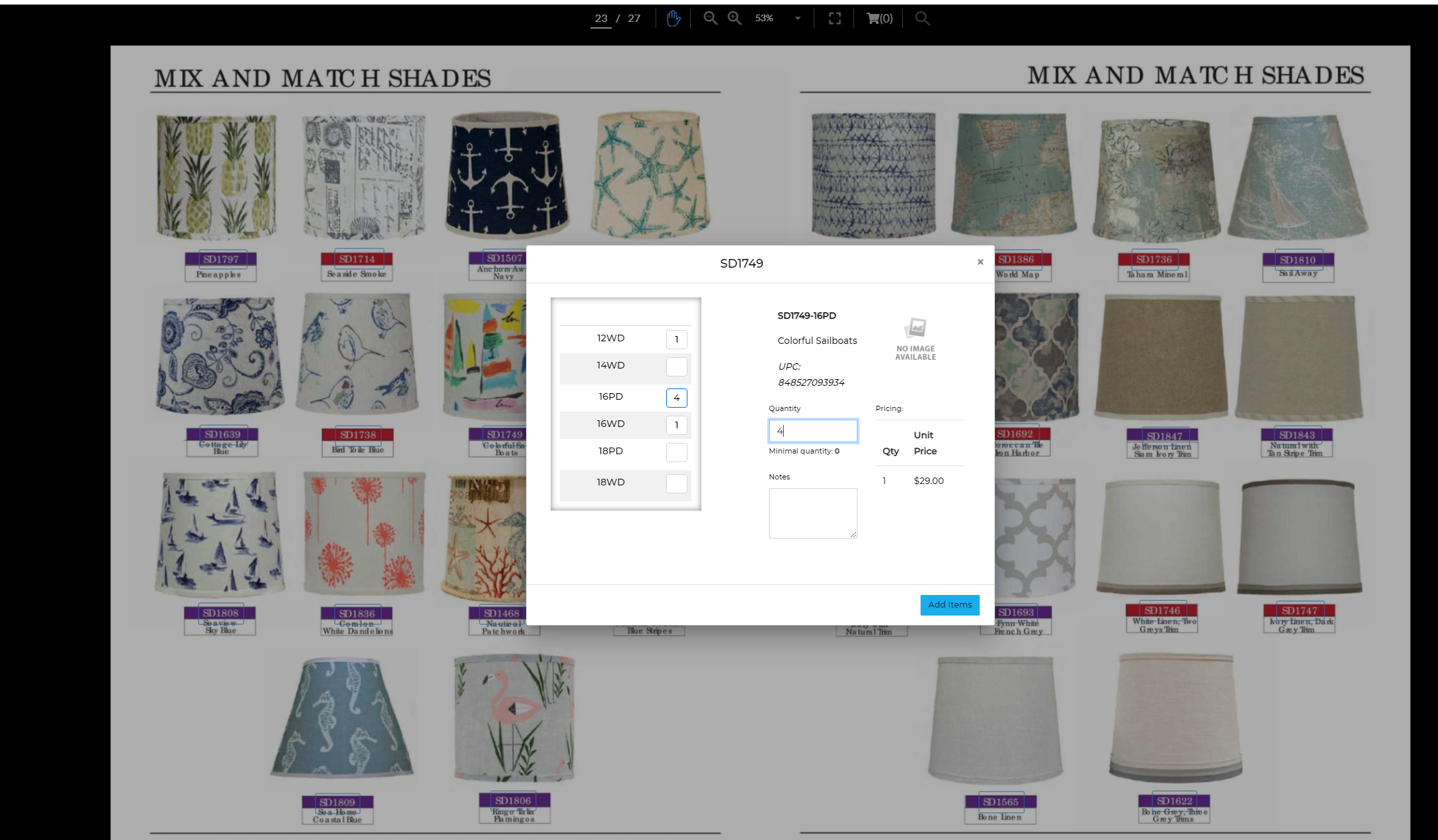The height and width of the screenshot is (840, 1438).
Task: Open the zoom percentage dropdown arrow
Action: (797, 19)
